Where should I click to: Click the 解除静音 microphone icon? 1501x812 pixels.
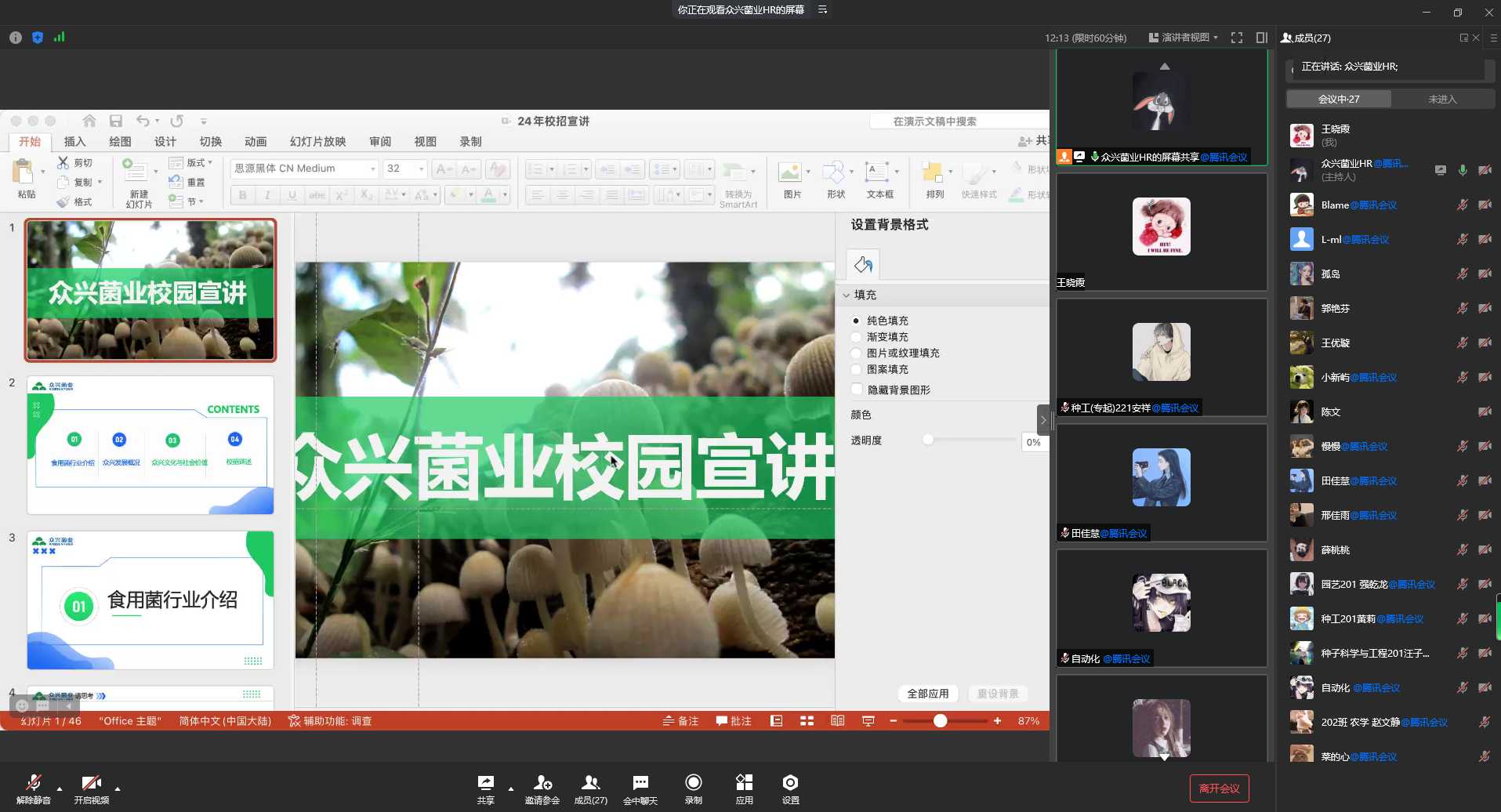(34, 782)
